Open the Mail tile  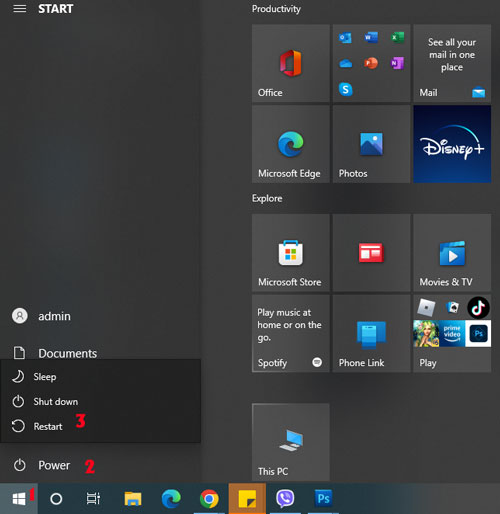[x=452, y=63]
